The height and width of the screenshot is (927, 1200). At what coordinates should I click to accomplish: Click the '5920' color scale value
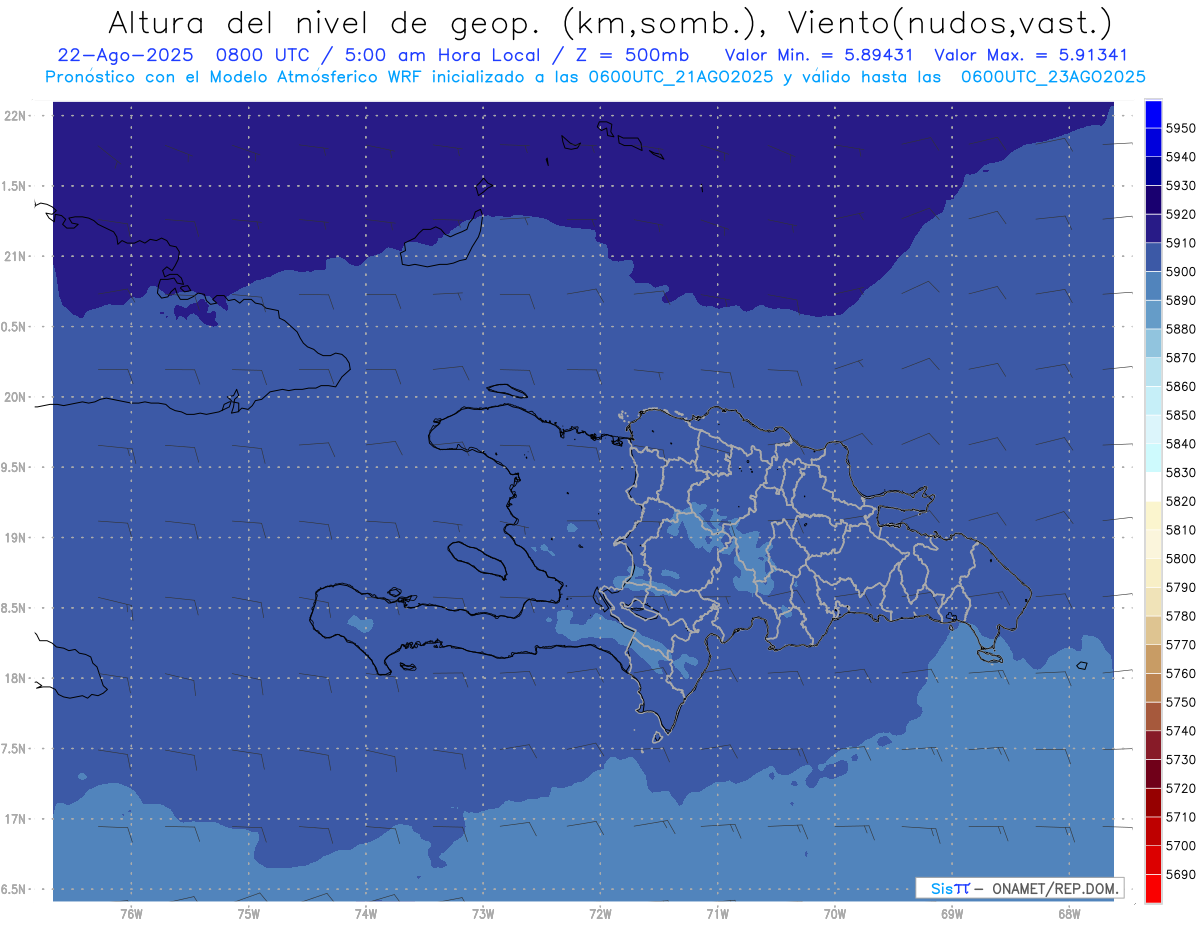(1181, 214)
